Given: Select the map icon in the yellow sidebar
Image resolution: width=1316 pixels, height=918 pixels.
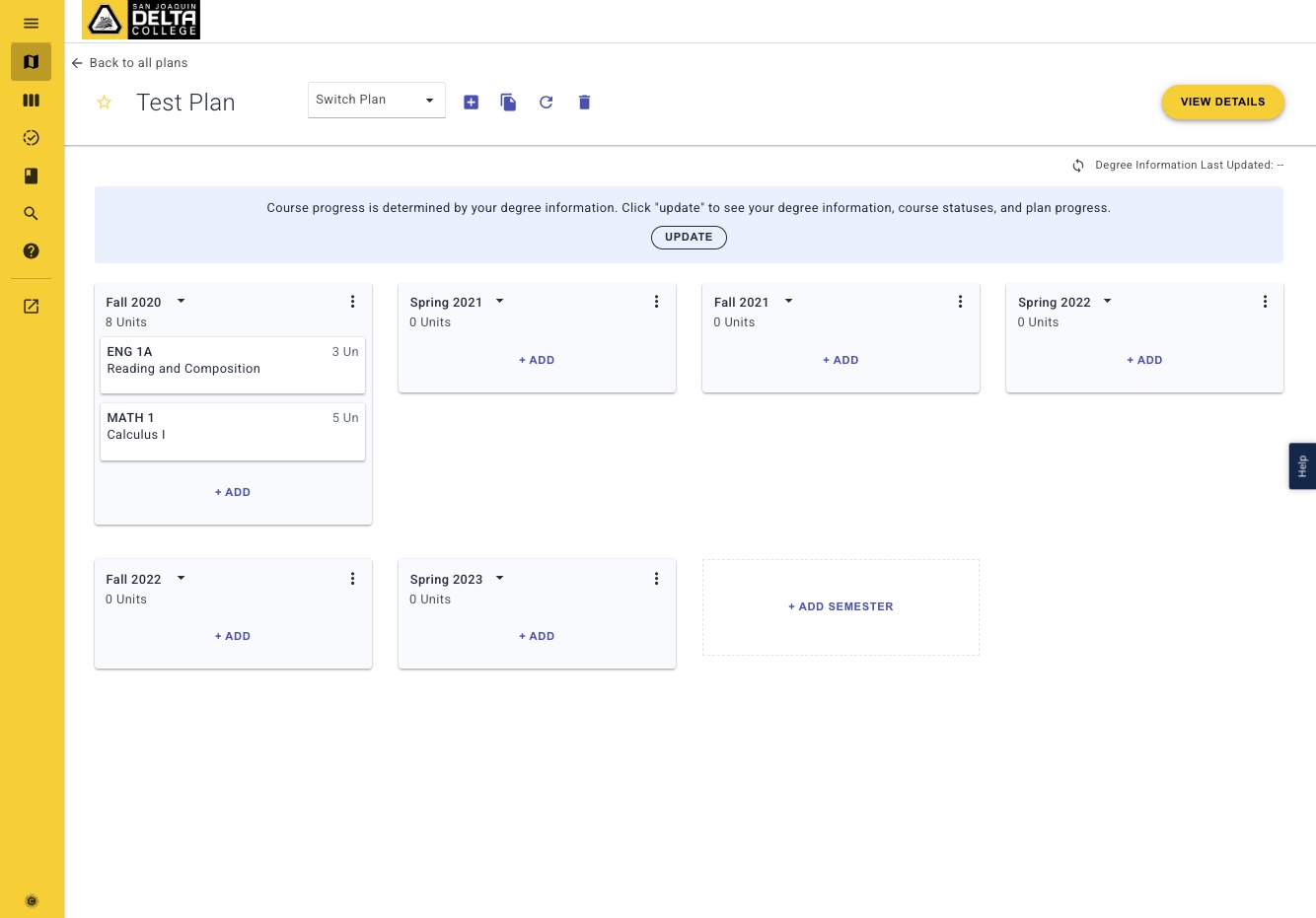Looking at the screenshot, I should tap(31, 61).
